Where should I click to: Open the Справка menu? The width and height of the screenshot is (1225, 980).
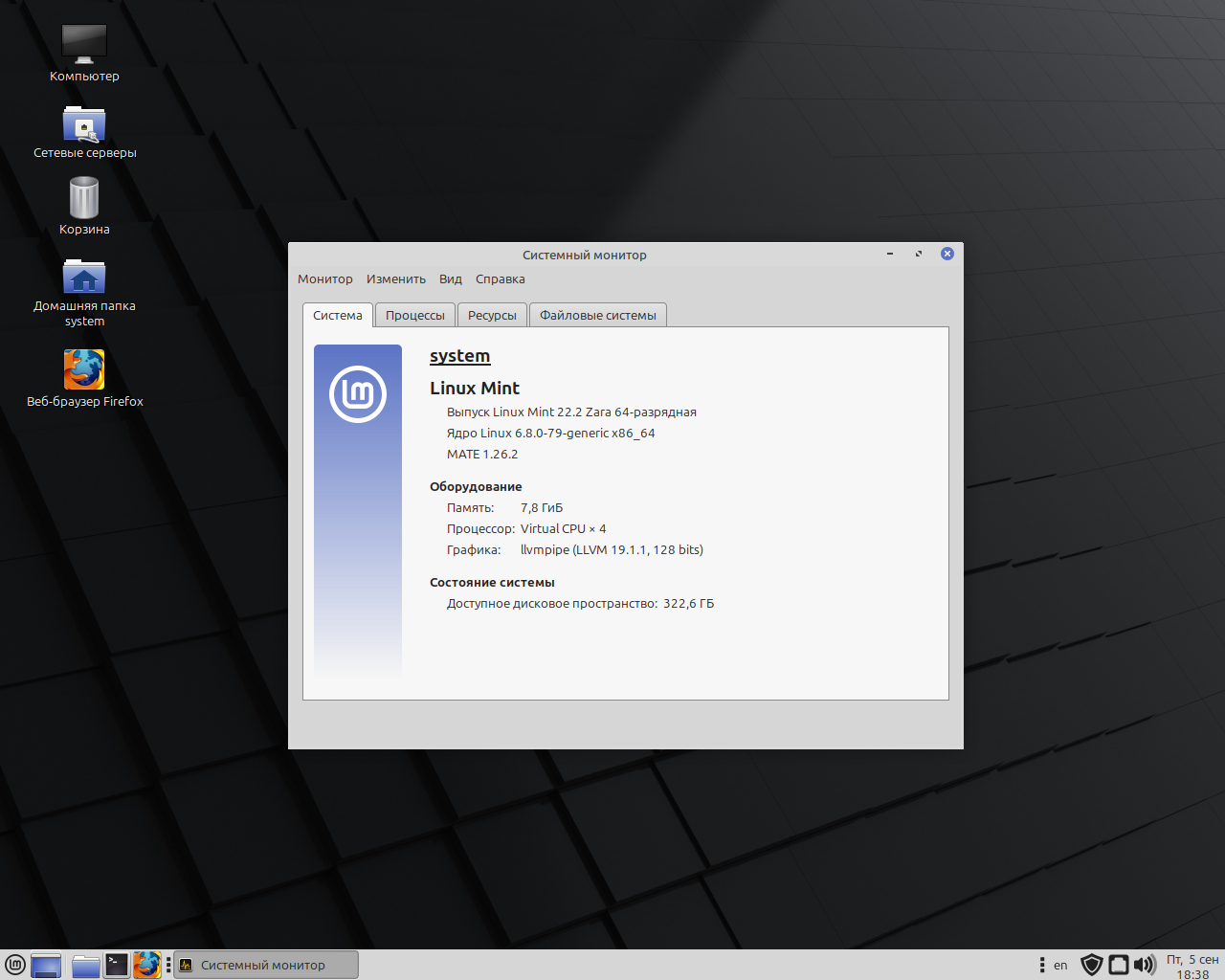coord(500,279)
